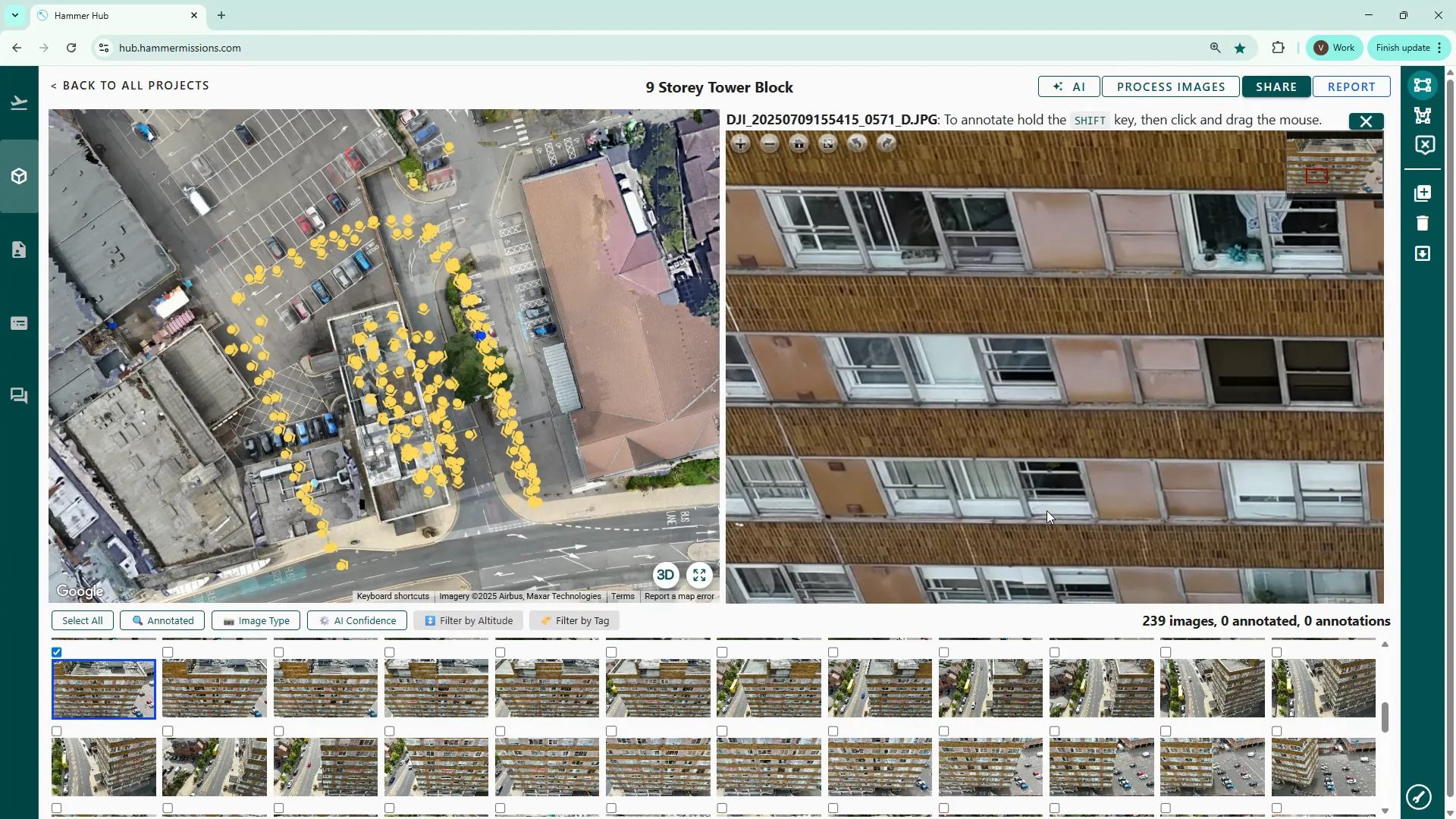The height and width of the screenshot is (819, 1456).
Task: Check the second thumbnail's checkbox
Action: coord(168,652)
